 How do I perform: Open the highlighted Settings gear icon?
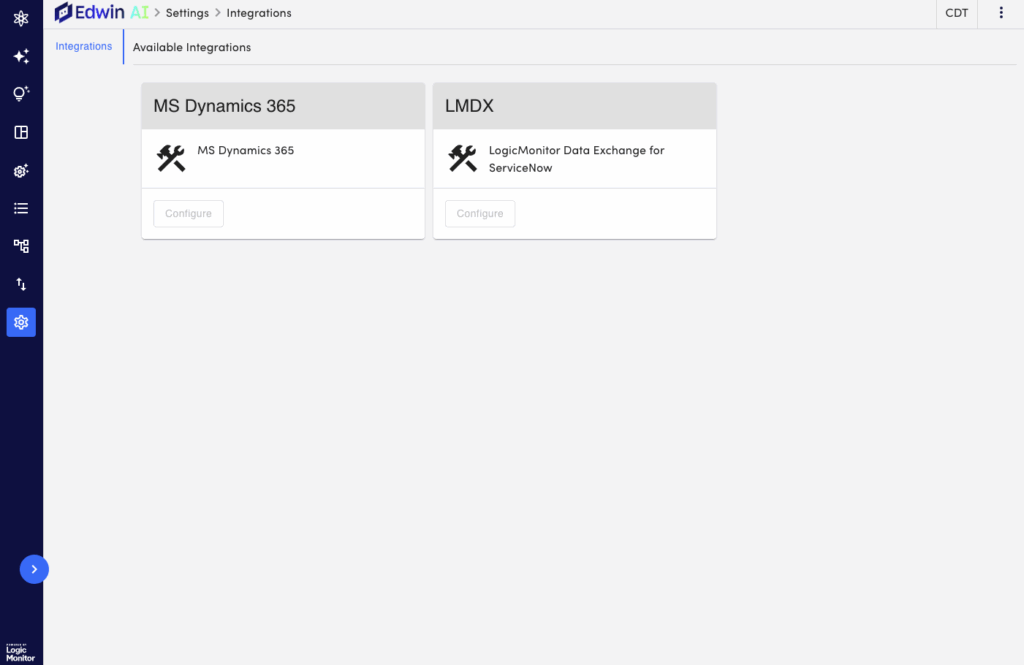click(x=21, y=322)
